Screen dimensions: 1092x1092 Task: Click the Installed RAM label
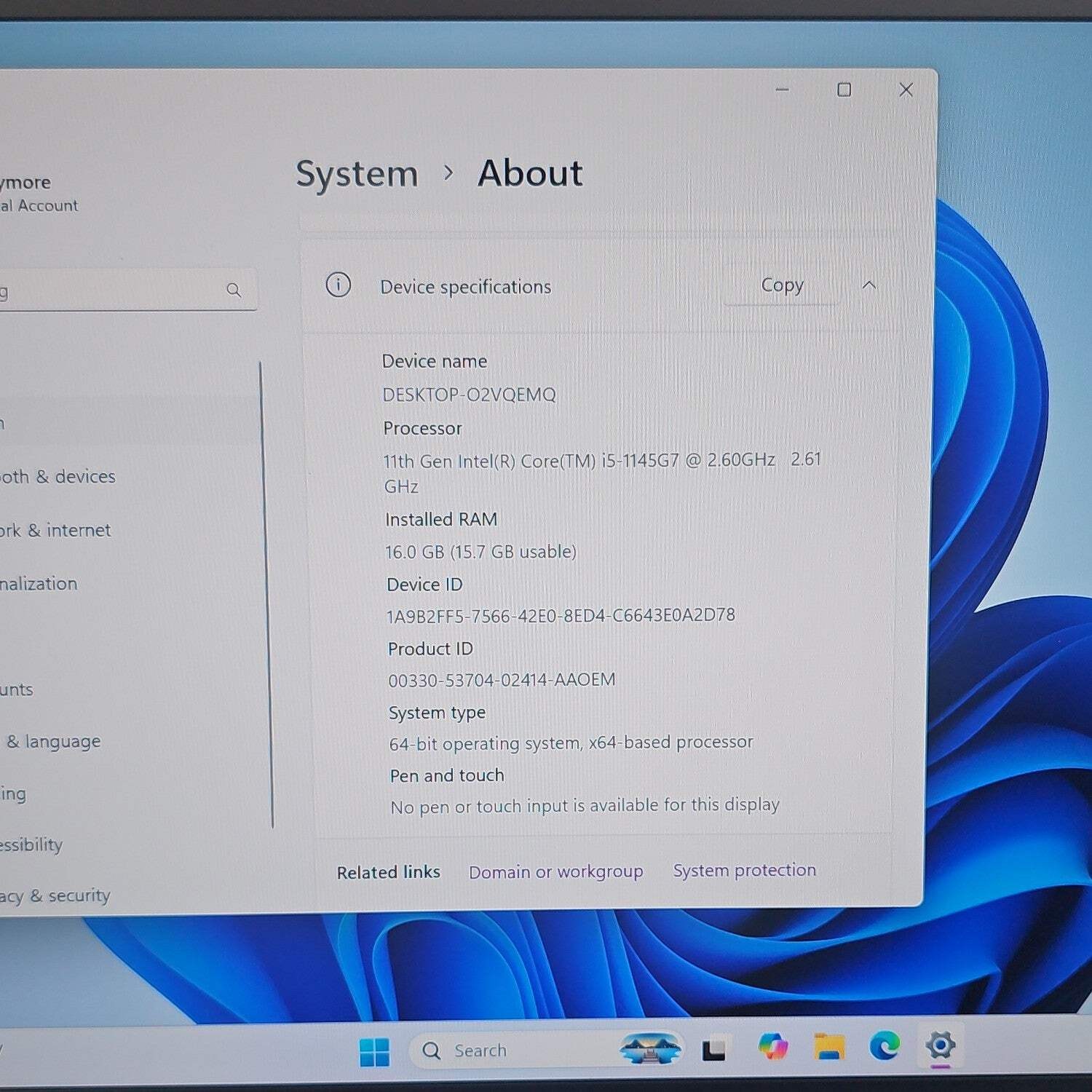441,520
